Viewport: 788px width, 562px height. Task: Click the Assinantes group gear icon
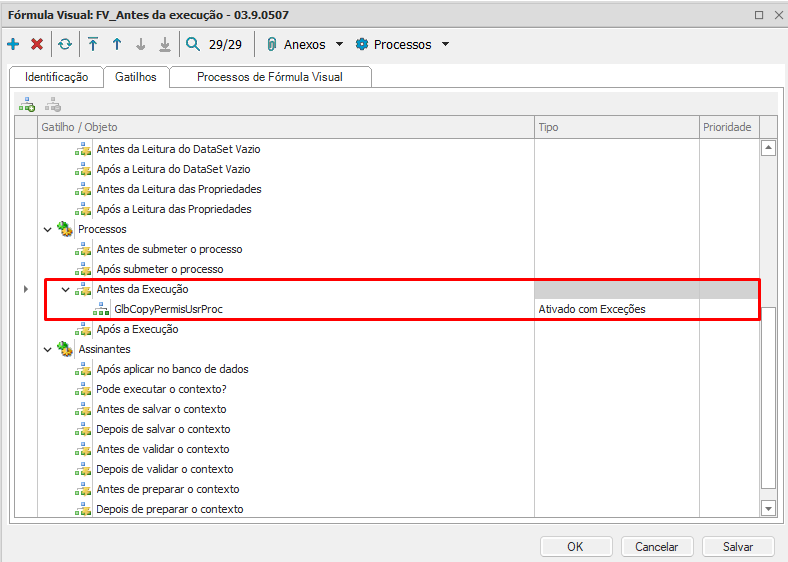(x=65, y=349)
